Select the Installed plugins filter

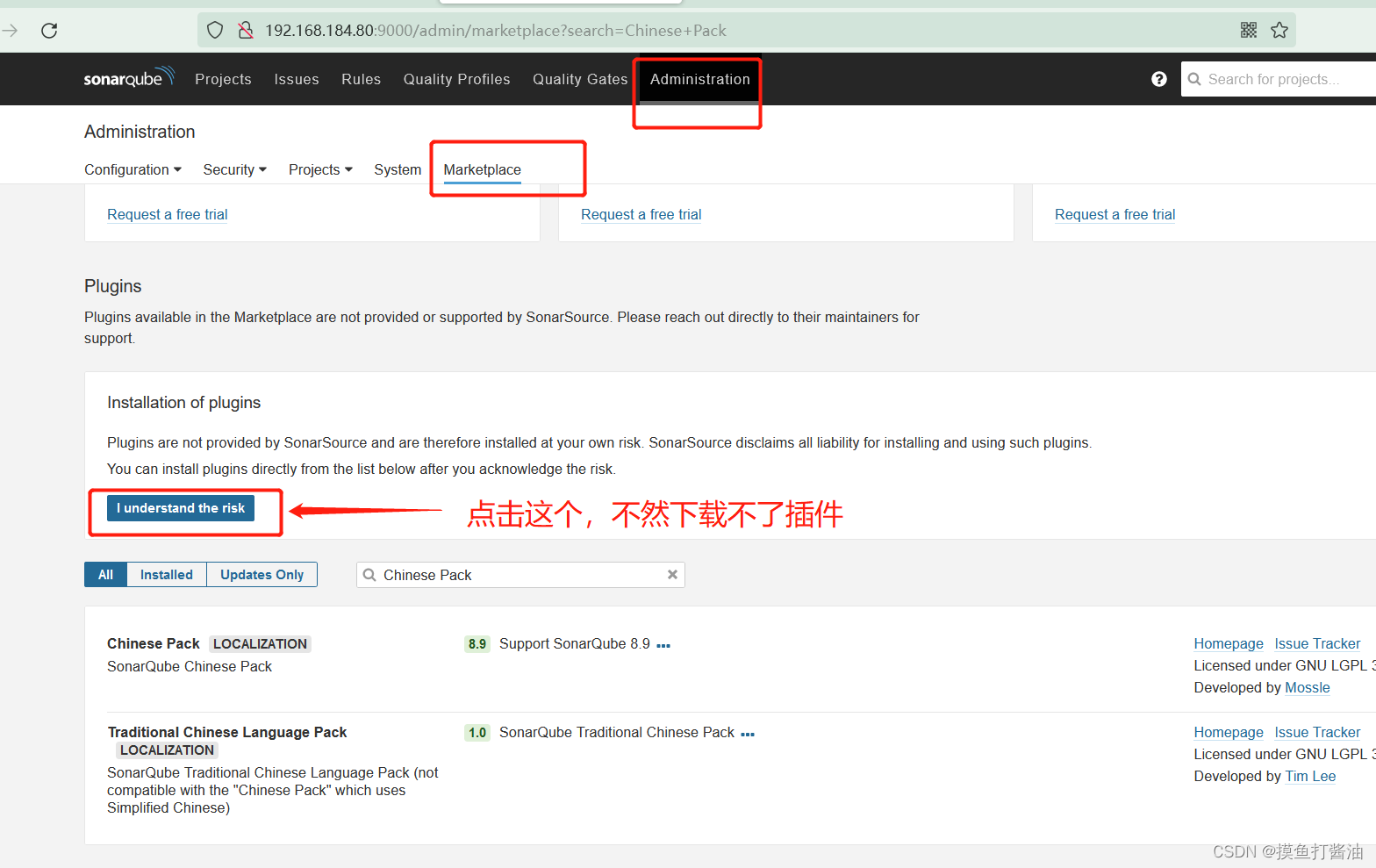tap(167, 575)
